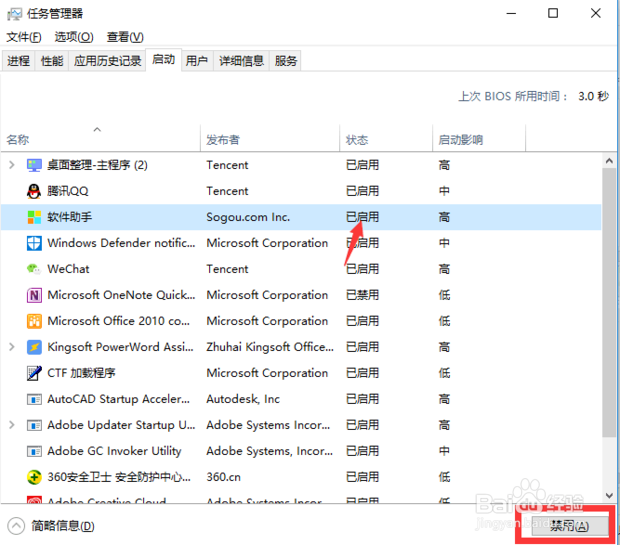
Task: Click the 360安全卫士 green icon
Action: 34,477
